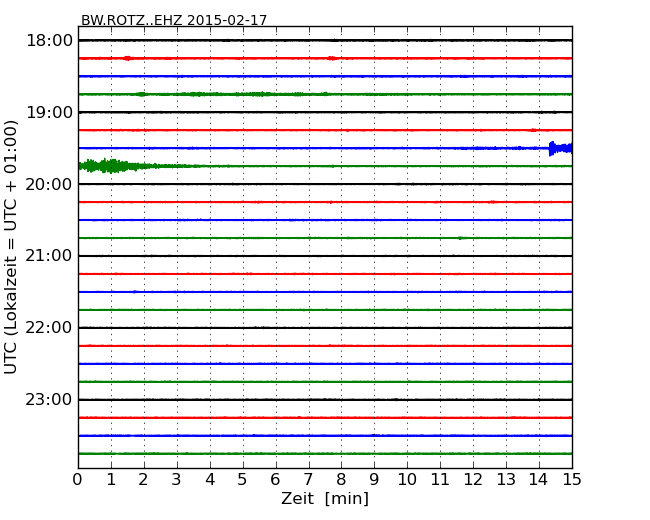Select x-axis tick label 11
This screenshot has height=520, width=650.
[440, 480]
